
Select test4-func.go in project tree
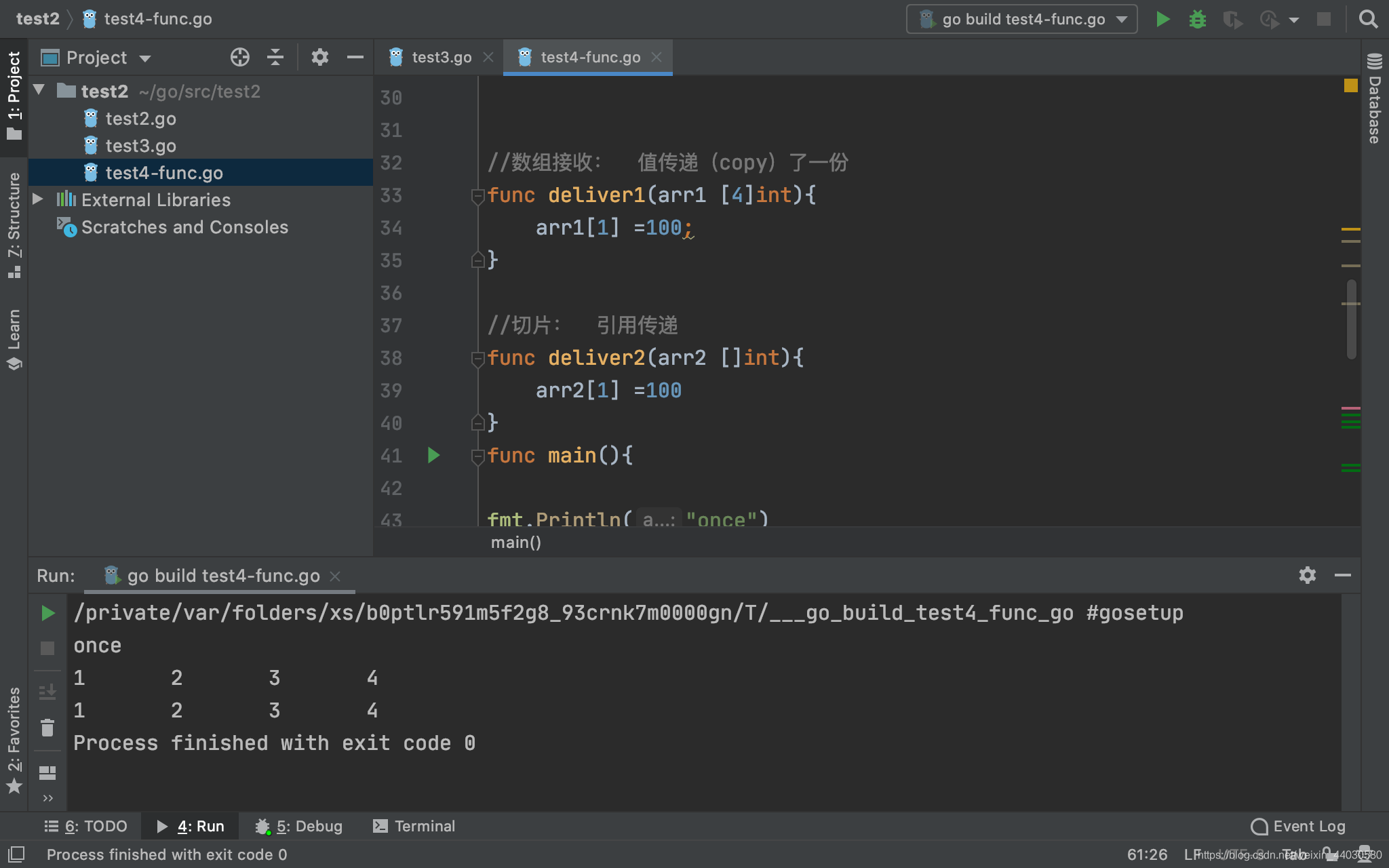tap(164, 172)
